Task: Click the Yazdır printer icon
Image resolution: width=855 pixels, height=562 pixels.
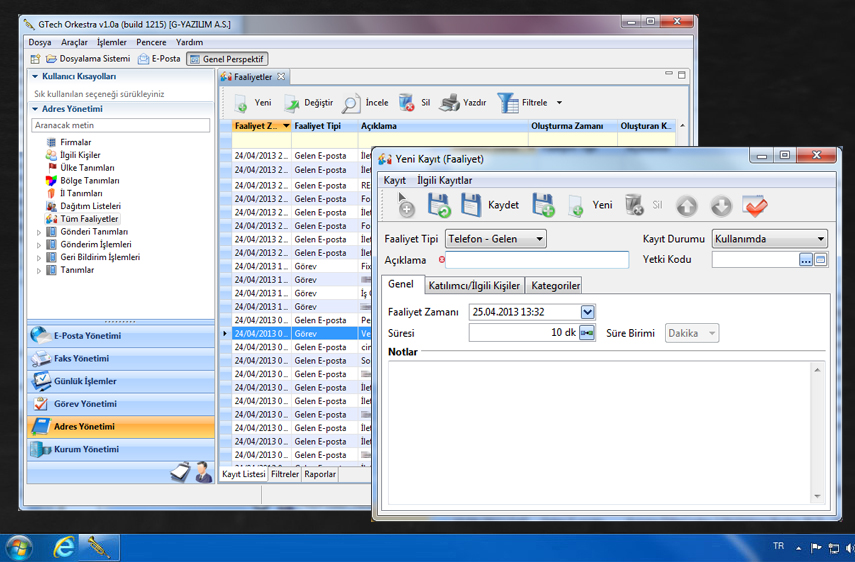Action: (450, 103)
